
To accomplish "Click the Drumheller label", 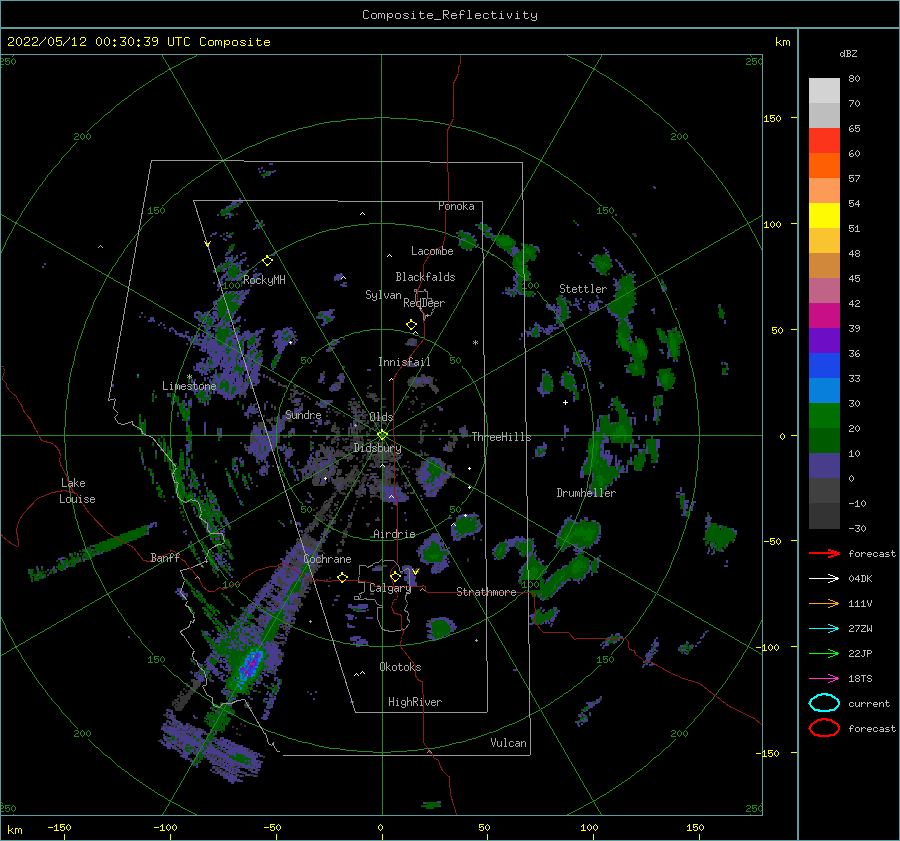I will coord(586,493).
